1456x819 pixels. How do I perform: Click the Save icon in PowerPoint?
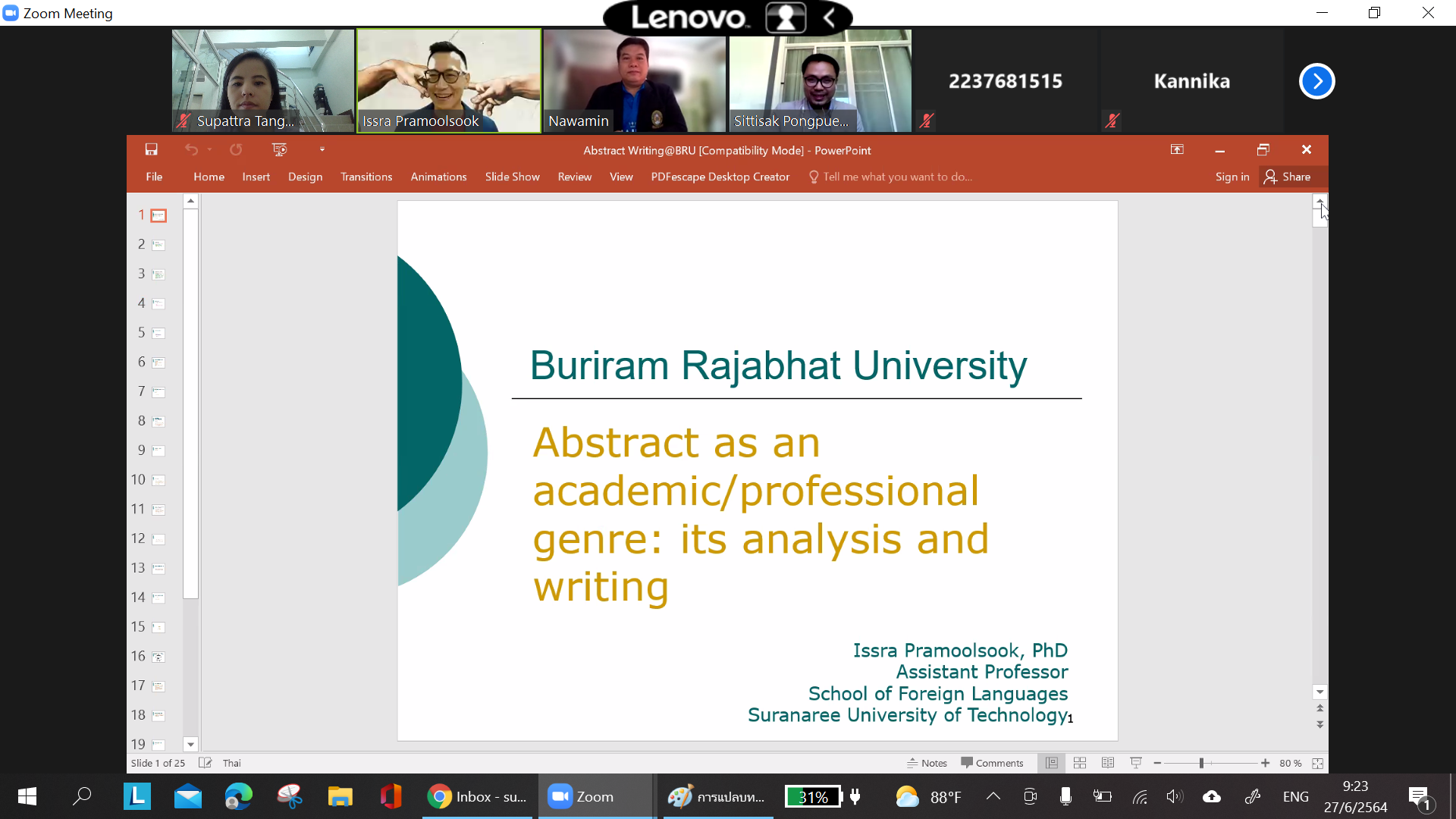(x=152, y=149)
